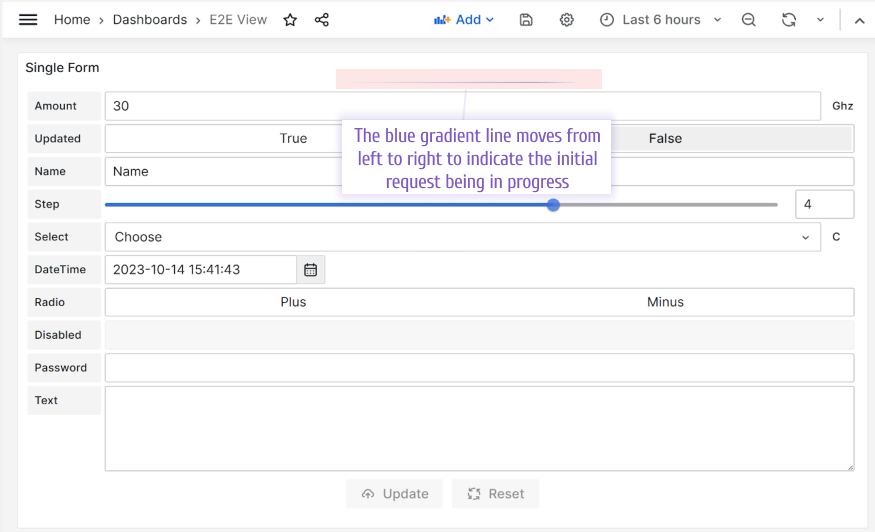Click the share dashboard icon
Screen dimensions: 875x532
322,20
